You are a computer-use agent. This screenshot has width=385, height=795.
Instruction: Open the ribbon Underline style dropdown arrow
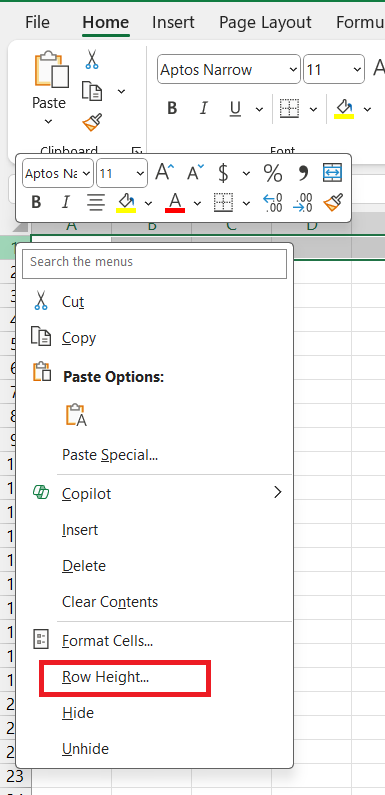[x=259, y=109]
